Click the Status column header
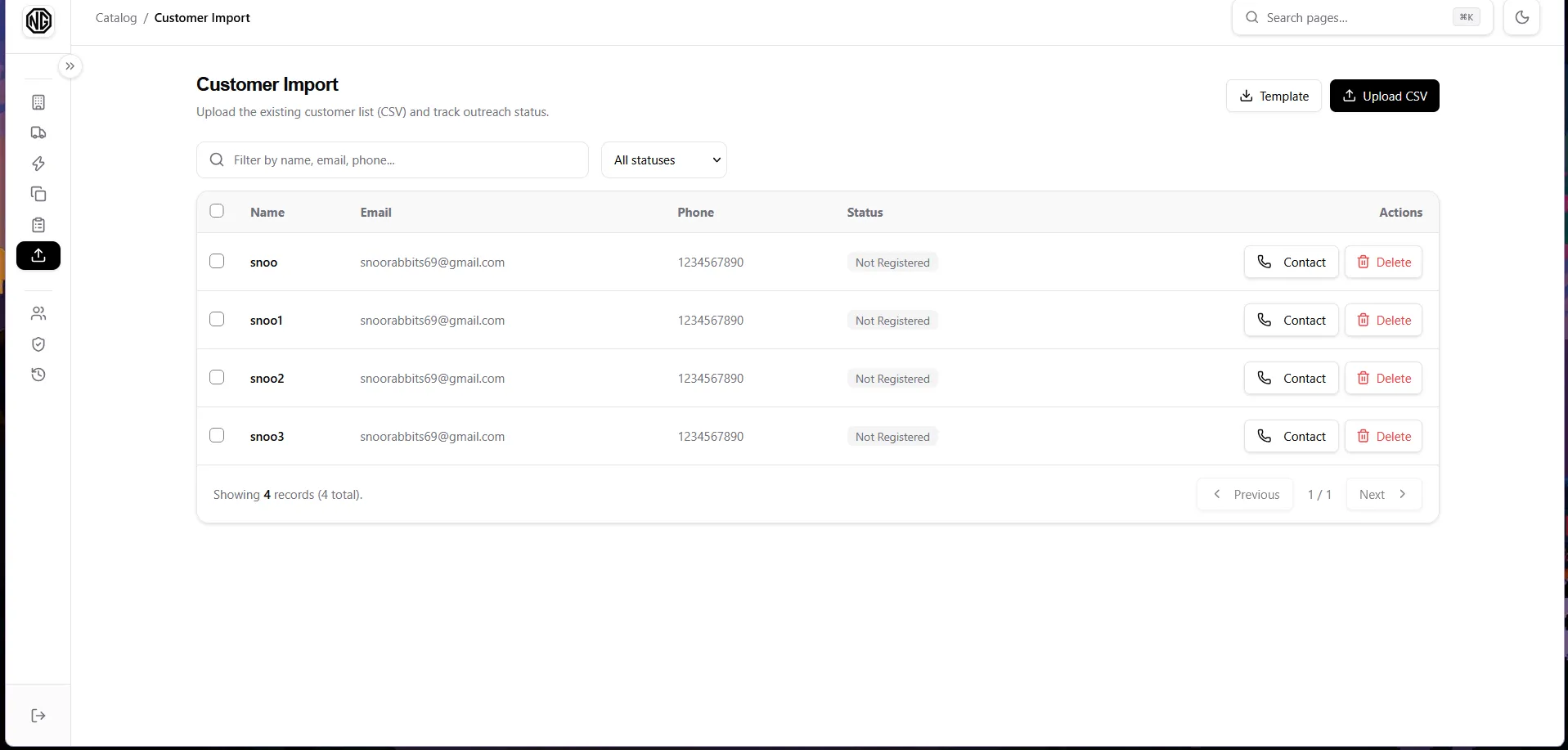This screenshot has height=750, width=1568. (x=865, y=212)
